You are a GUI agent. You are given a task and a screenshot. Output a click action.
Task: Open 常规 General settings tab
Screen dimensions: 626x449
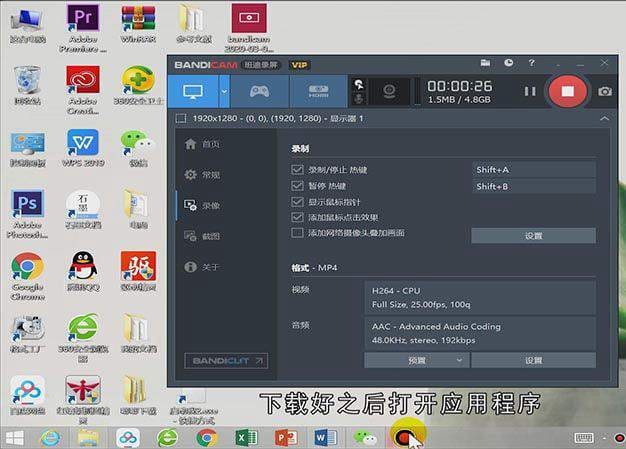click(203, 175)
